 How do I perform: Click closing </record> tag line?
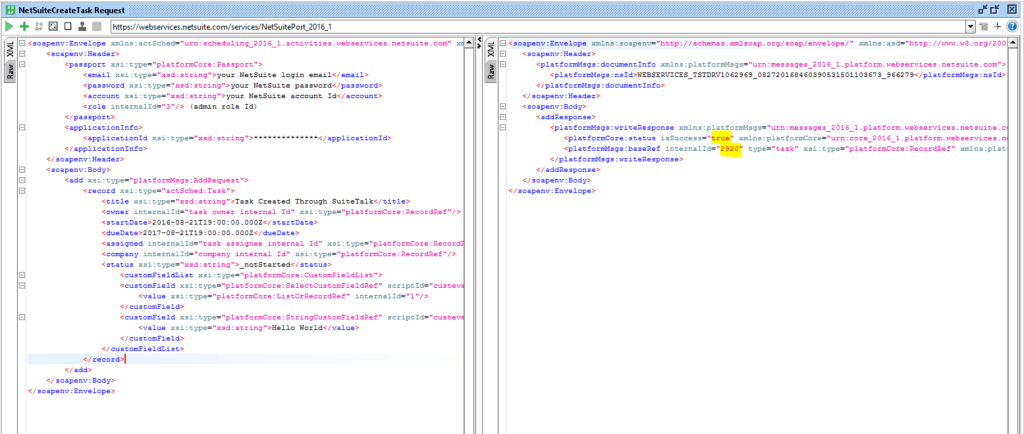click(102, 360)
